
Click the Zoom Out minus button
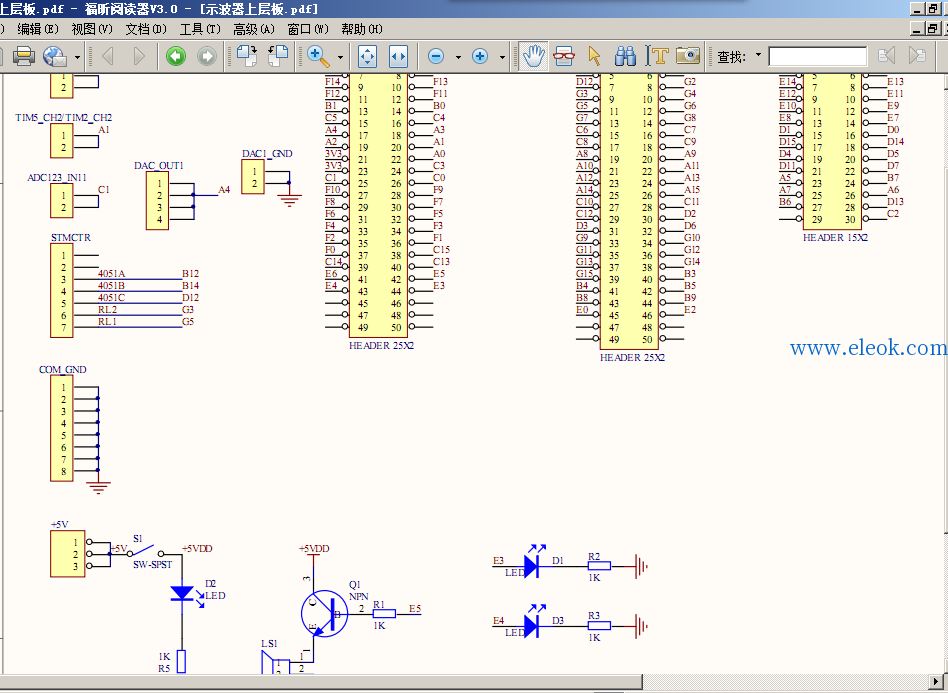[x=436, y=56]
